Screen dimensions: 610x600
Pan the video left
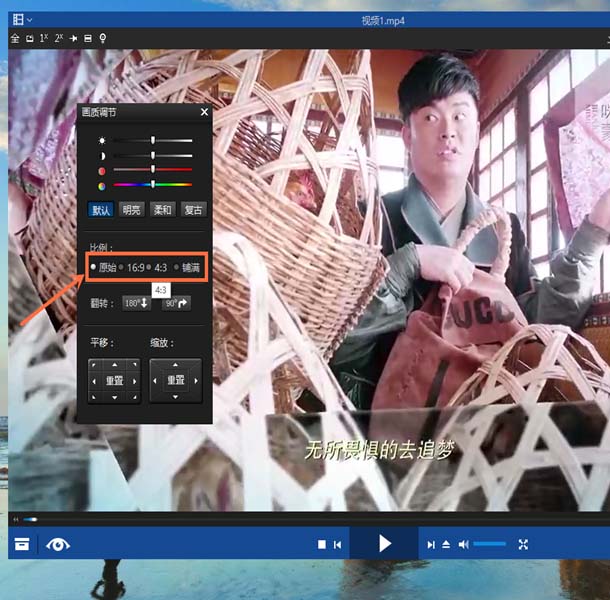tap(94, 381)
